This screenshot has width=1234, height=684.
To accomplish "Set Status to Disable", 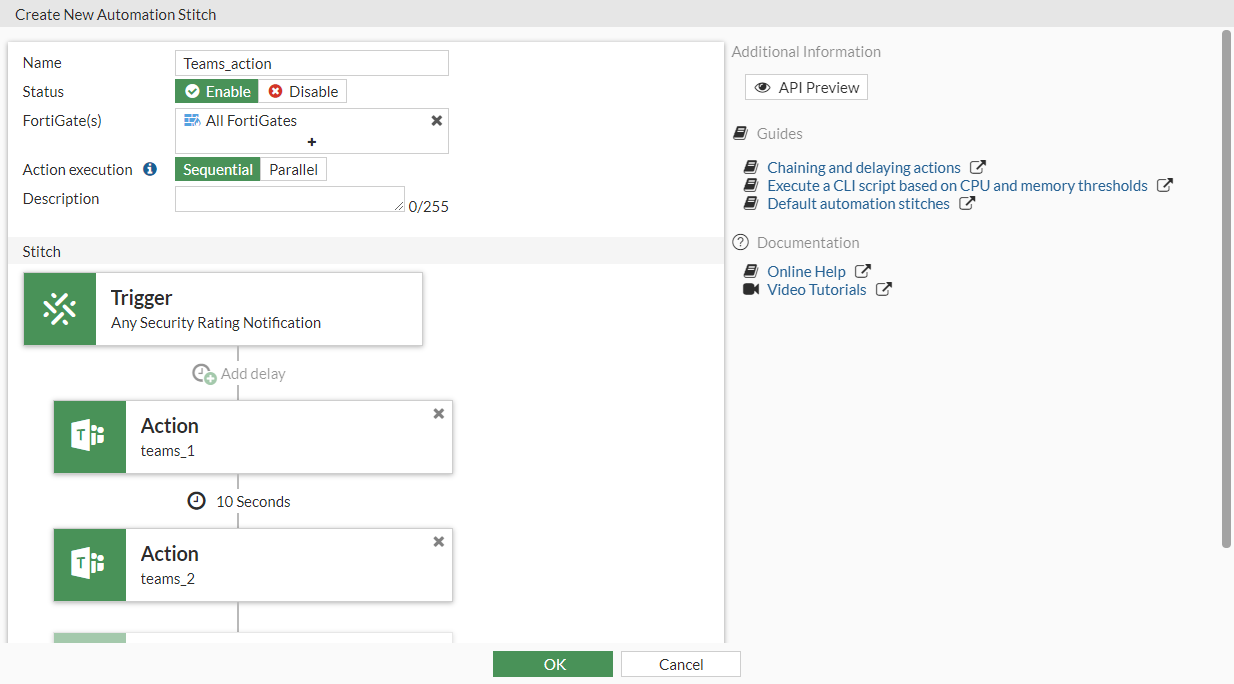I will click(x=303, y=92).
